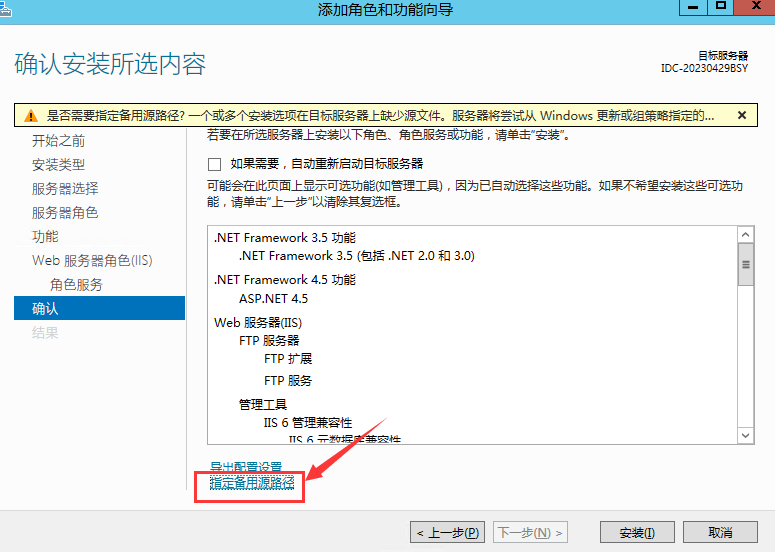Go to the 开始之前 step
The height and width of the screenshot is (552, 775).
point(58,141)
